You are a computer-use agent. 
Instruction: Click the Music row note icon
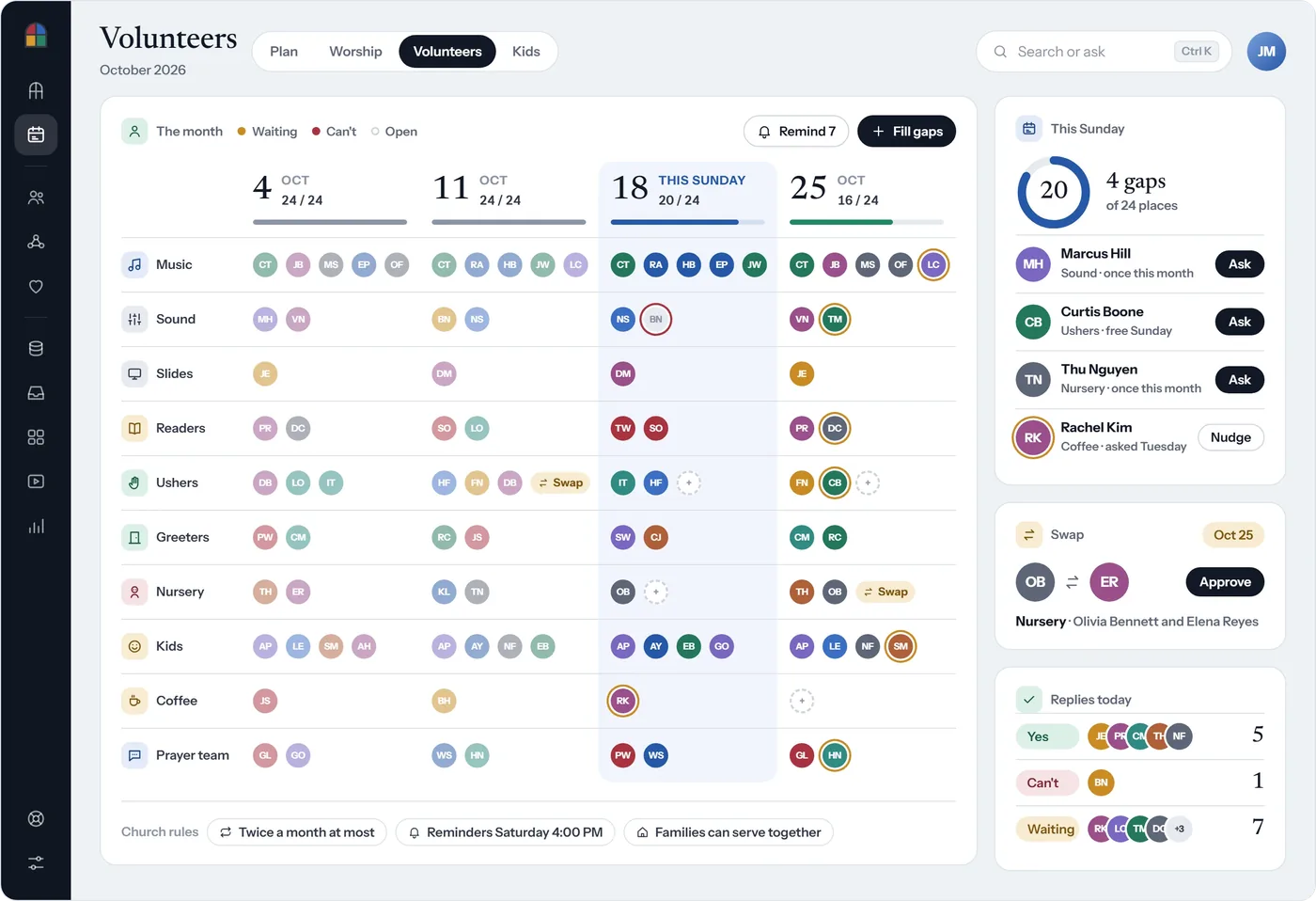(134, 265)
